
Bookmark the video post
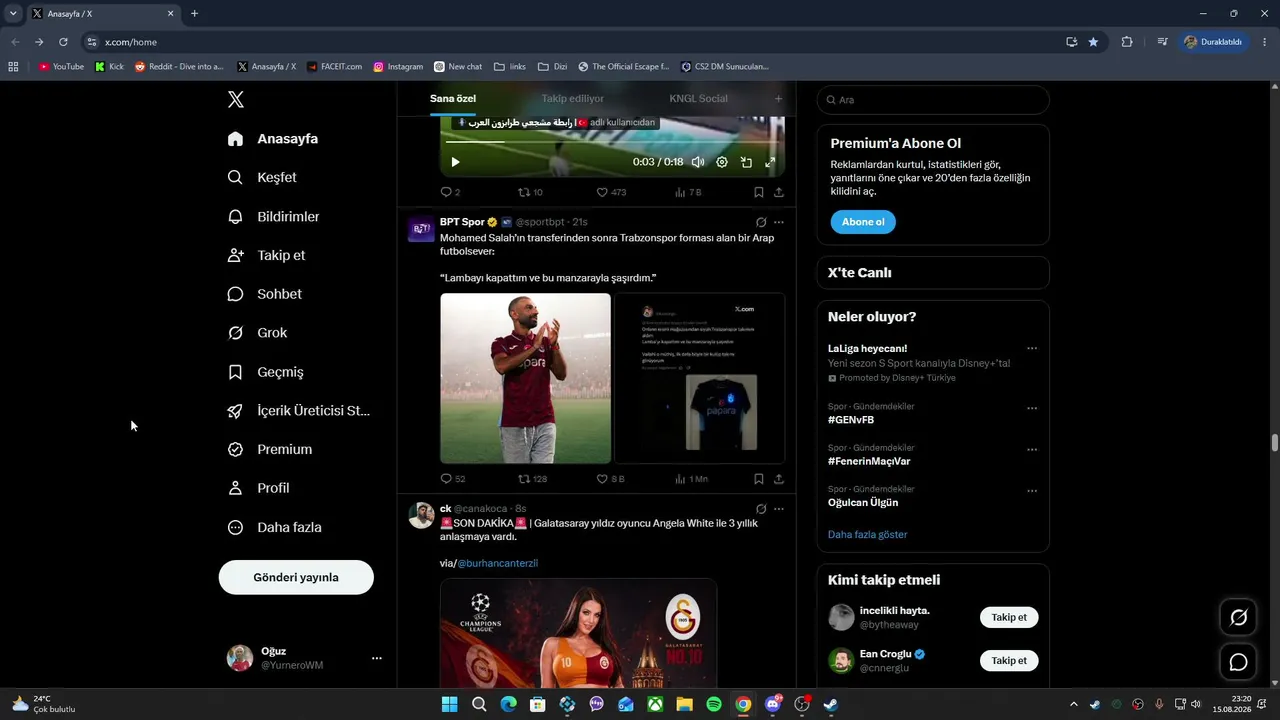point(759,192)
